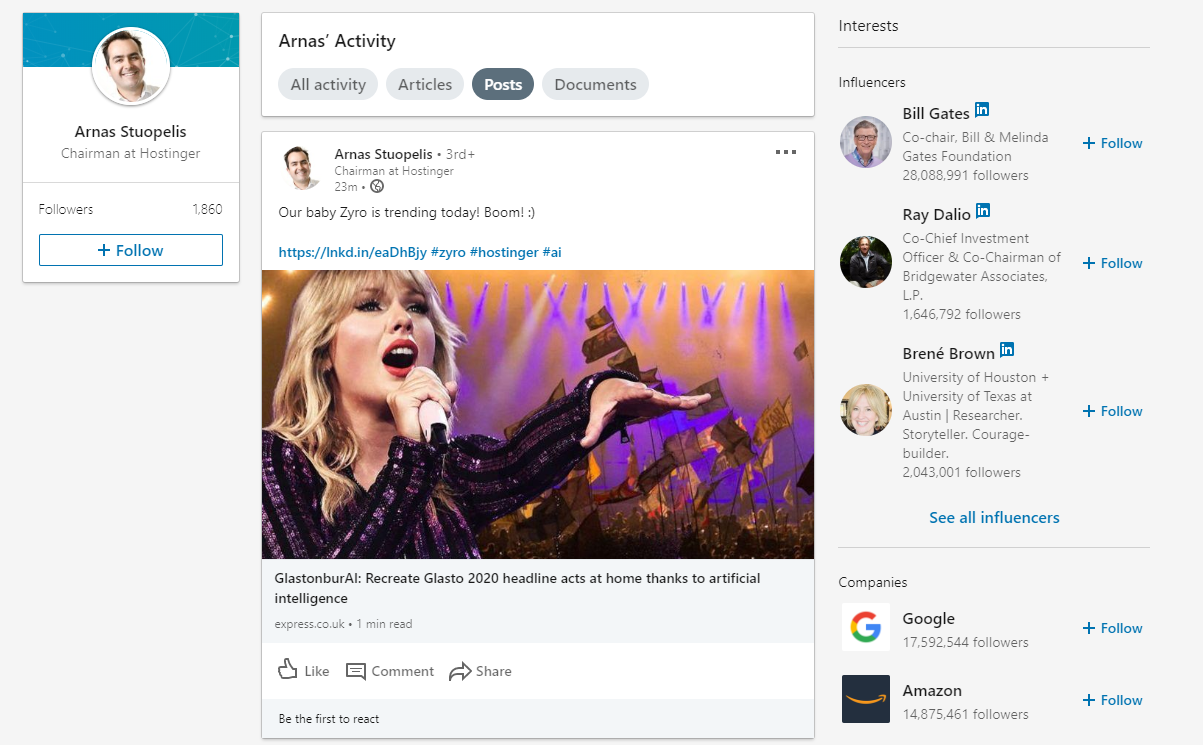Click '14,875,461 followers' text
Screen dimensions: 1203x745
tap(965, 714)
